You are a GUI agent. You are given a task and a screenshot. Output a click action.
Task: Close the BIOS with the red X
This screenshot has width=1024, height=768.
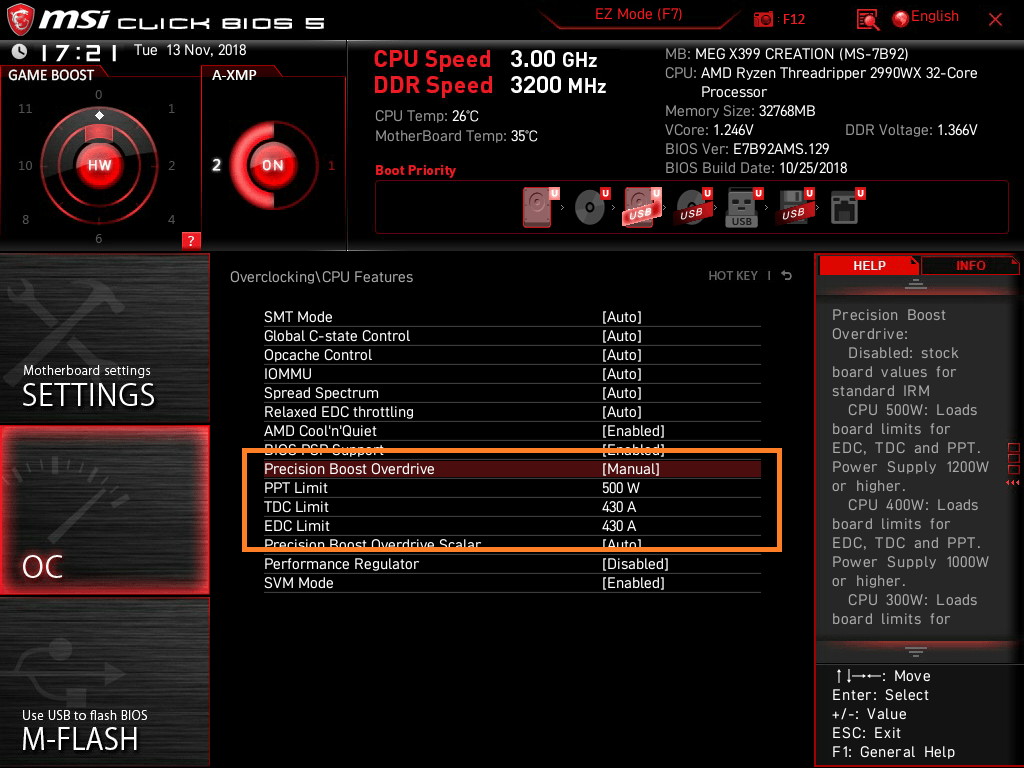[995, 20]
